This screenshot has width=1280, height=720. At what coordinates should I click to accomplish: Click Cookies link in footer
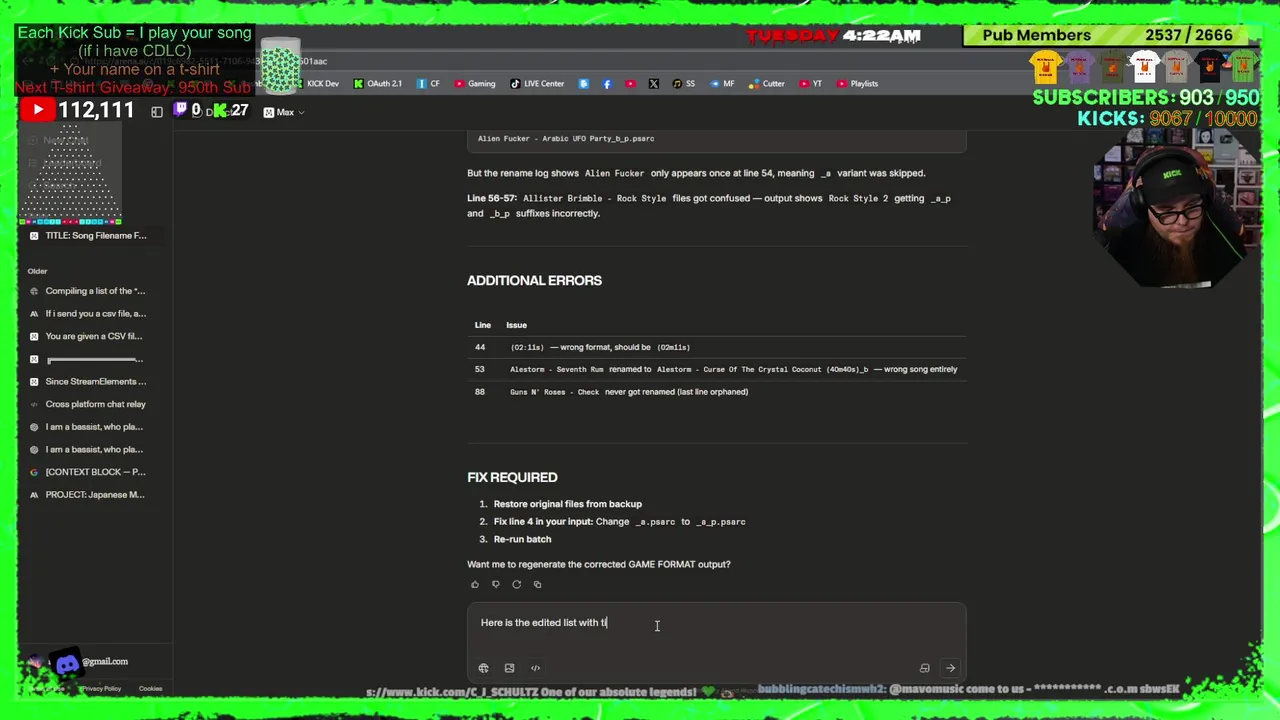[150, 689]
